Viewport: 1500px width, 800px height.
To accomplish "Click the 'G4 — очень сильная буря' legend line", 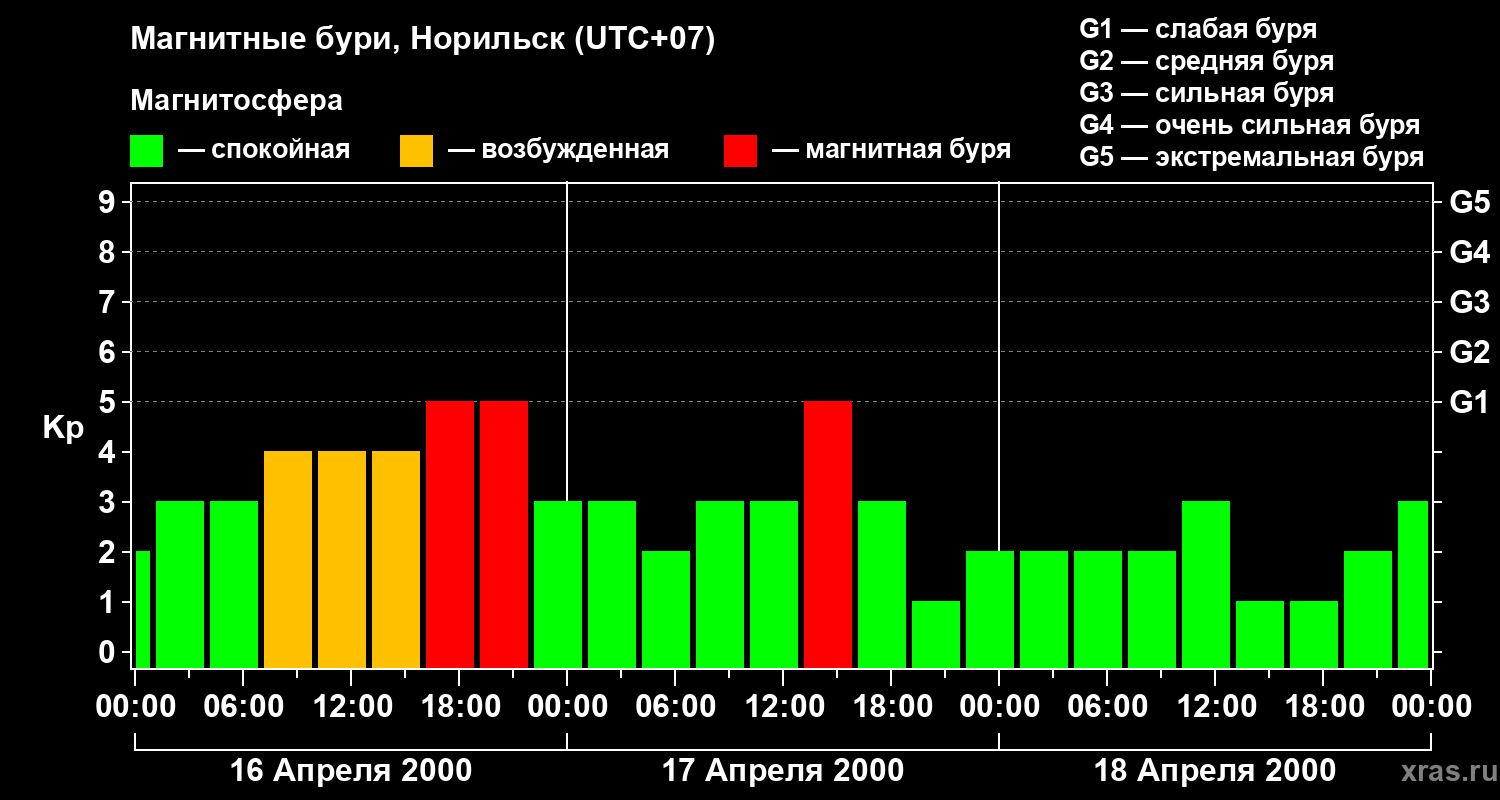I will (x=1249, y=125).
